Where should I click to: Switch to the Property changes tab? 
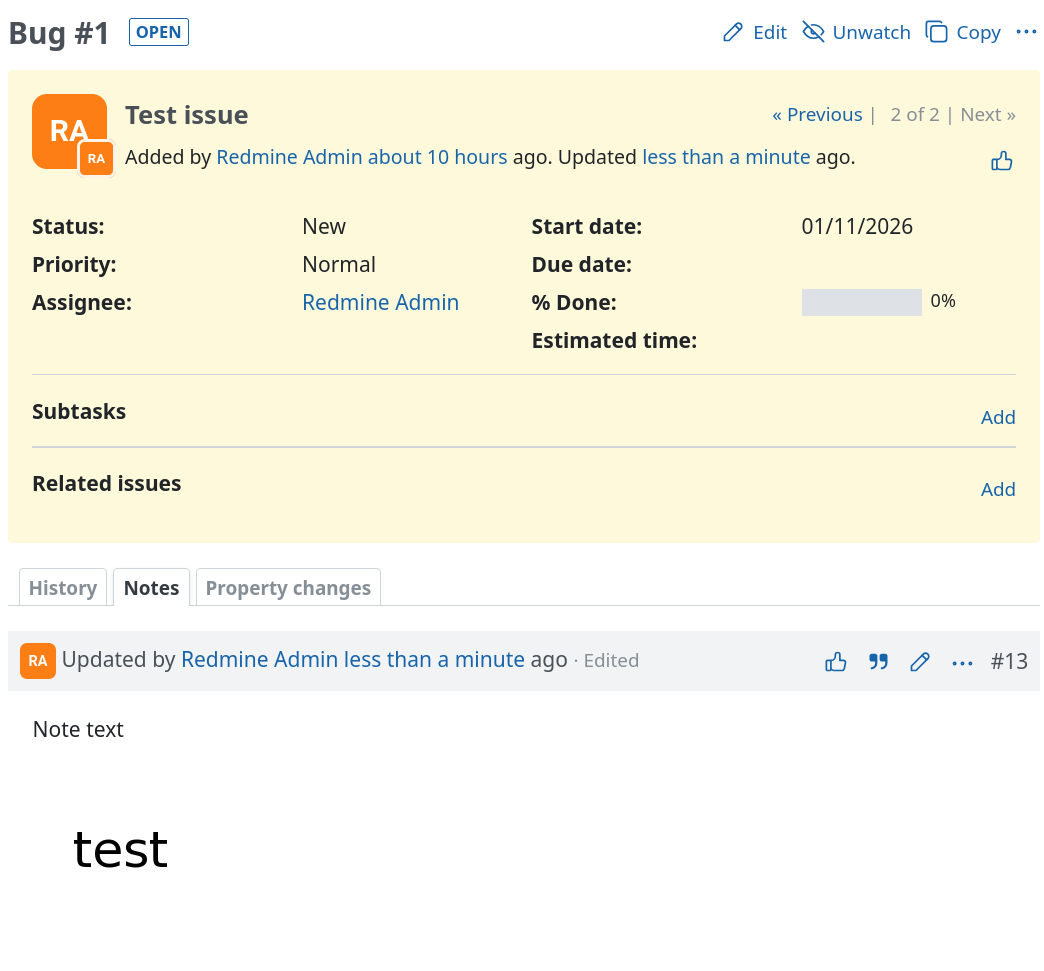[x=288, y=588]
